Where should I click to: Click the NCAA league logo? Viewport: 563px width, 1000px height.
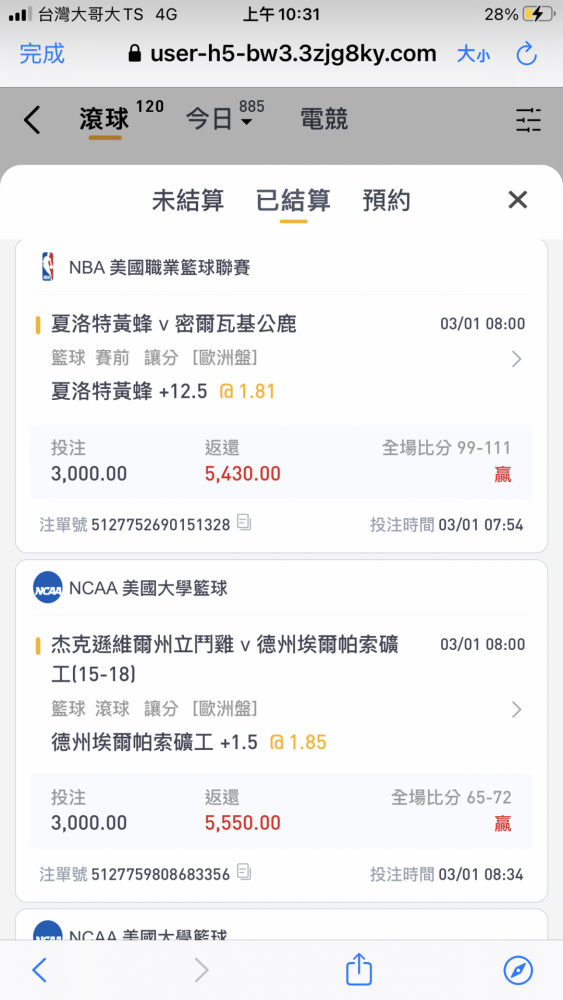pyautogui.click(x=48, y=587)
